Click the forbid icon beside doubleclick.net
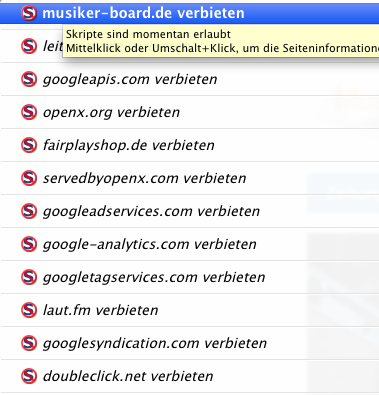This screenshot has width=379, height=395. pyautogui.click(x=29, y=376)
